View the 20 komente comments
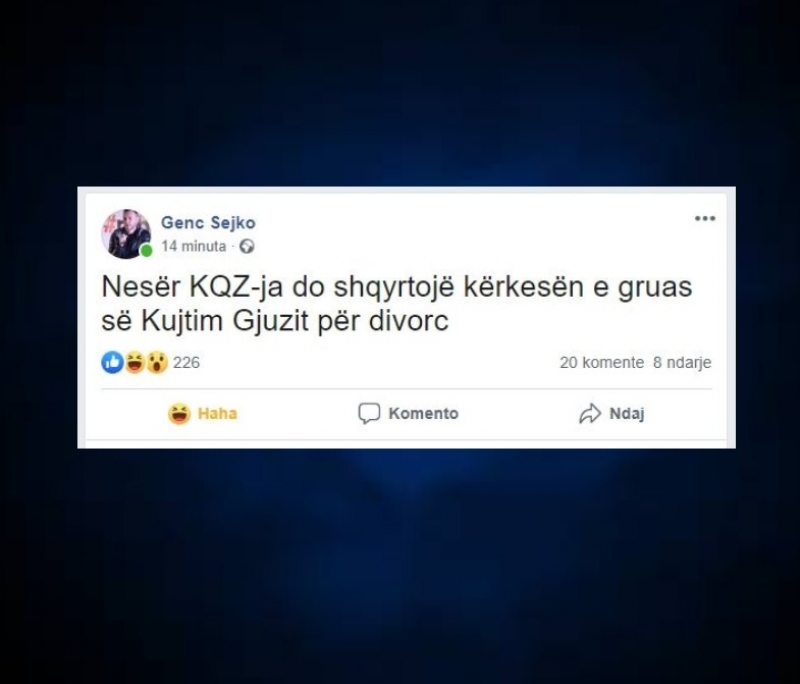800x684 pixels. point(602,363)
